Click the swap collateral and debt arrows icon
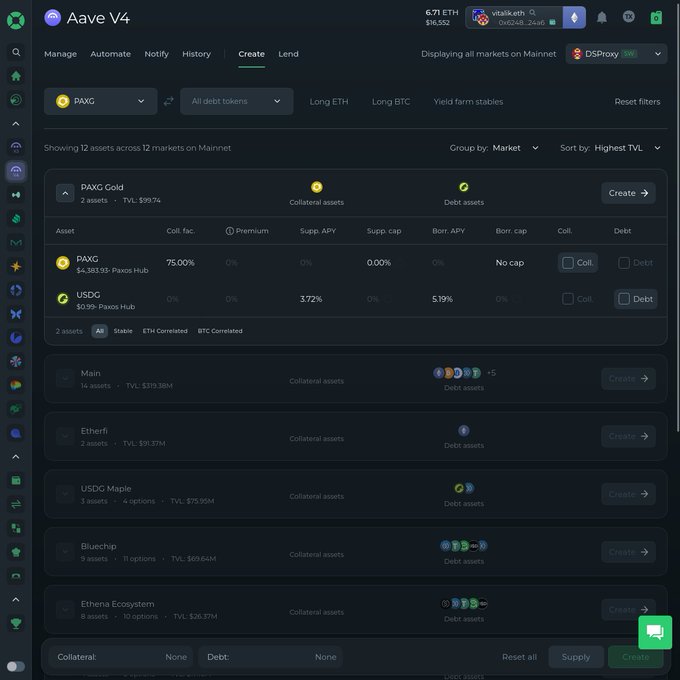 pyautogui.click(x=169, y=101)
